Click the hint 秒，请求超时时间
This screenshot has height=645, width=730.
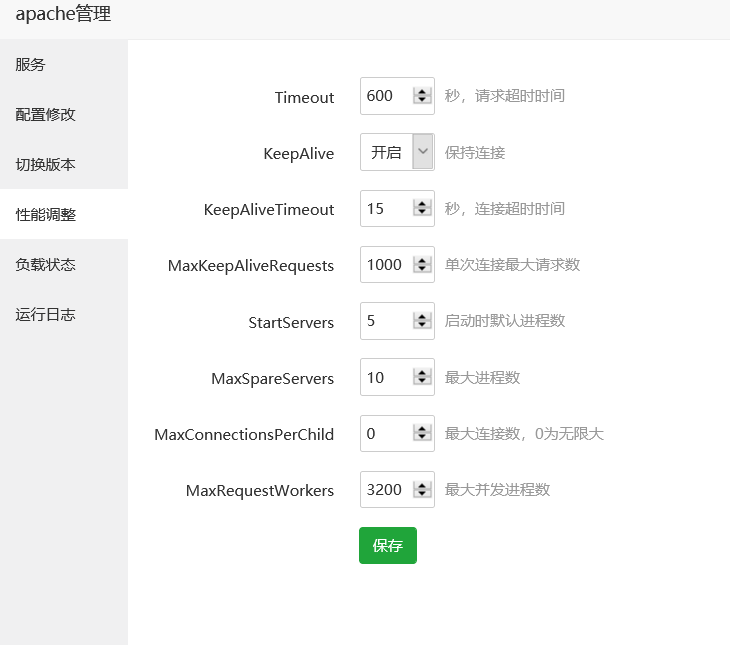505,96
